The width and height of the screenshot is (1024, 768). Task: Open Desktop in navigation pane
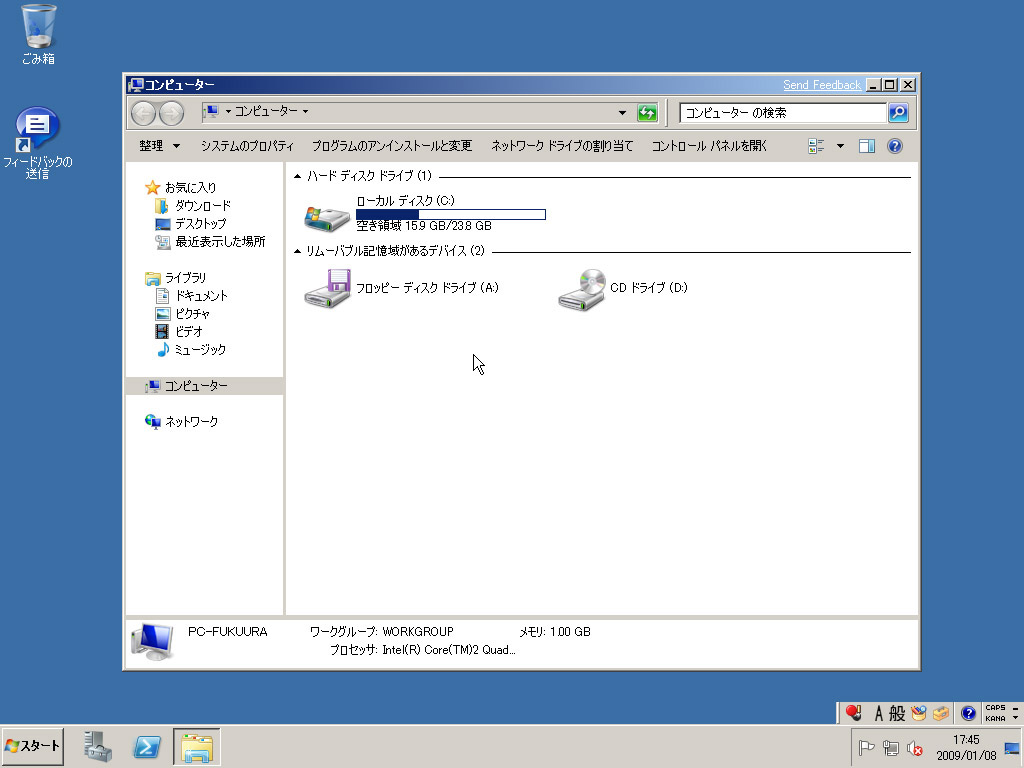pos(191,223)
